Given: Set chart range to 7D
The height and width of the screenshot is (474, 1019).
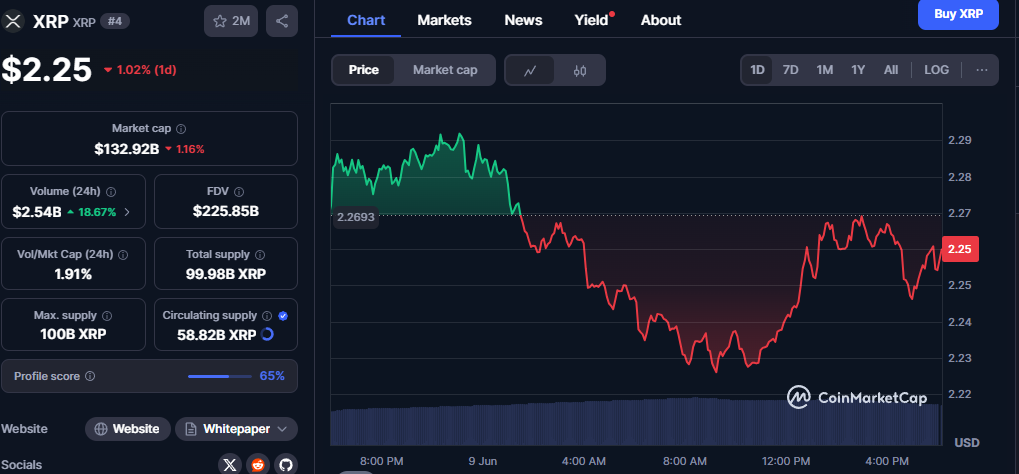Looking at the screenshot, I should (x=790, y=70).
